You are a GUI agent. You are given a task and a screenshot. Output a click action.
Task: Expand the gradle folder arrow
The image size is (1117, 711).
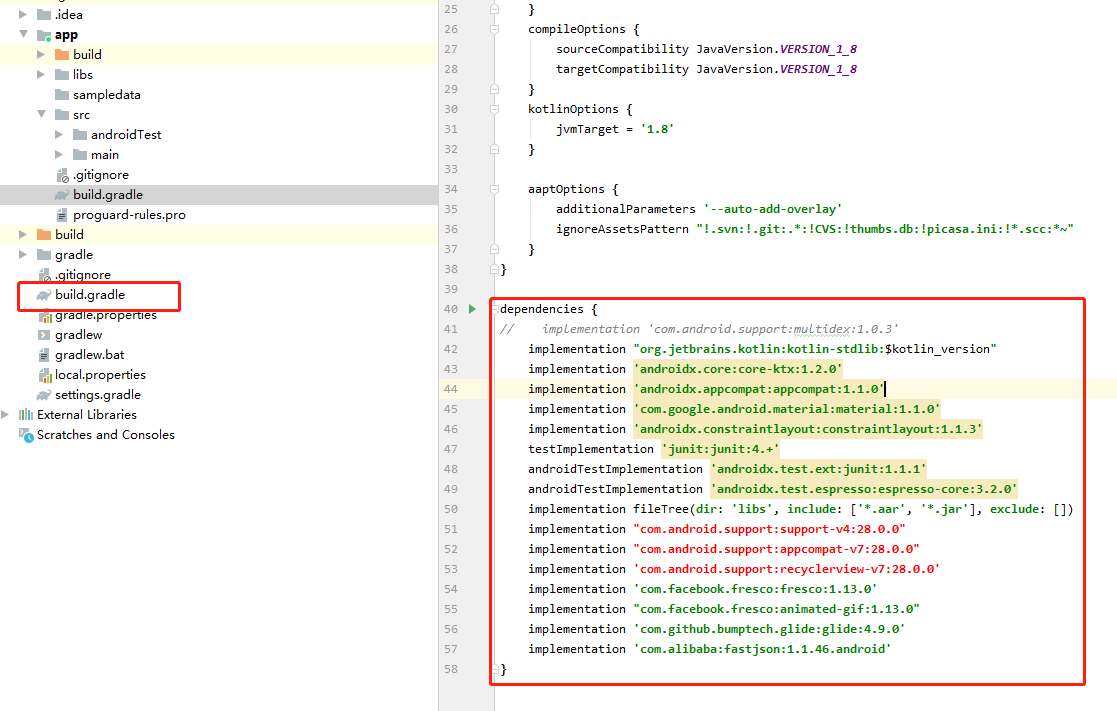[23, 254]
